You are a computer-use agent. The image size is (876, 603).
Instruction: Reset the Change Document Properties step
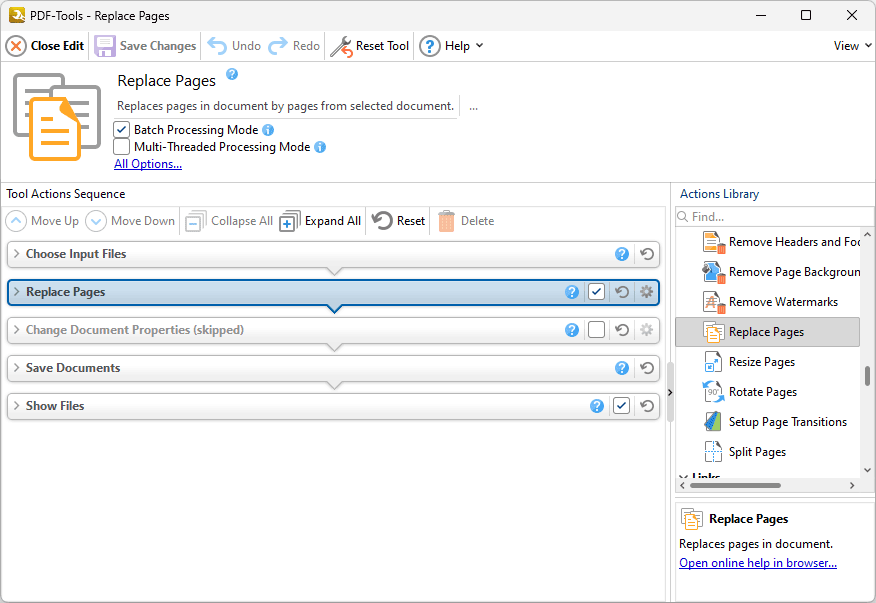coord(622,330)
